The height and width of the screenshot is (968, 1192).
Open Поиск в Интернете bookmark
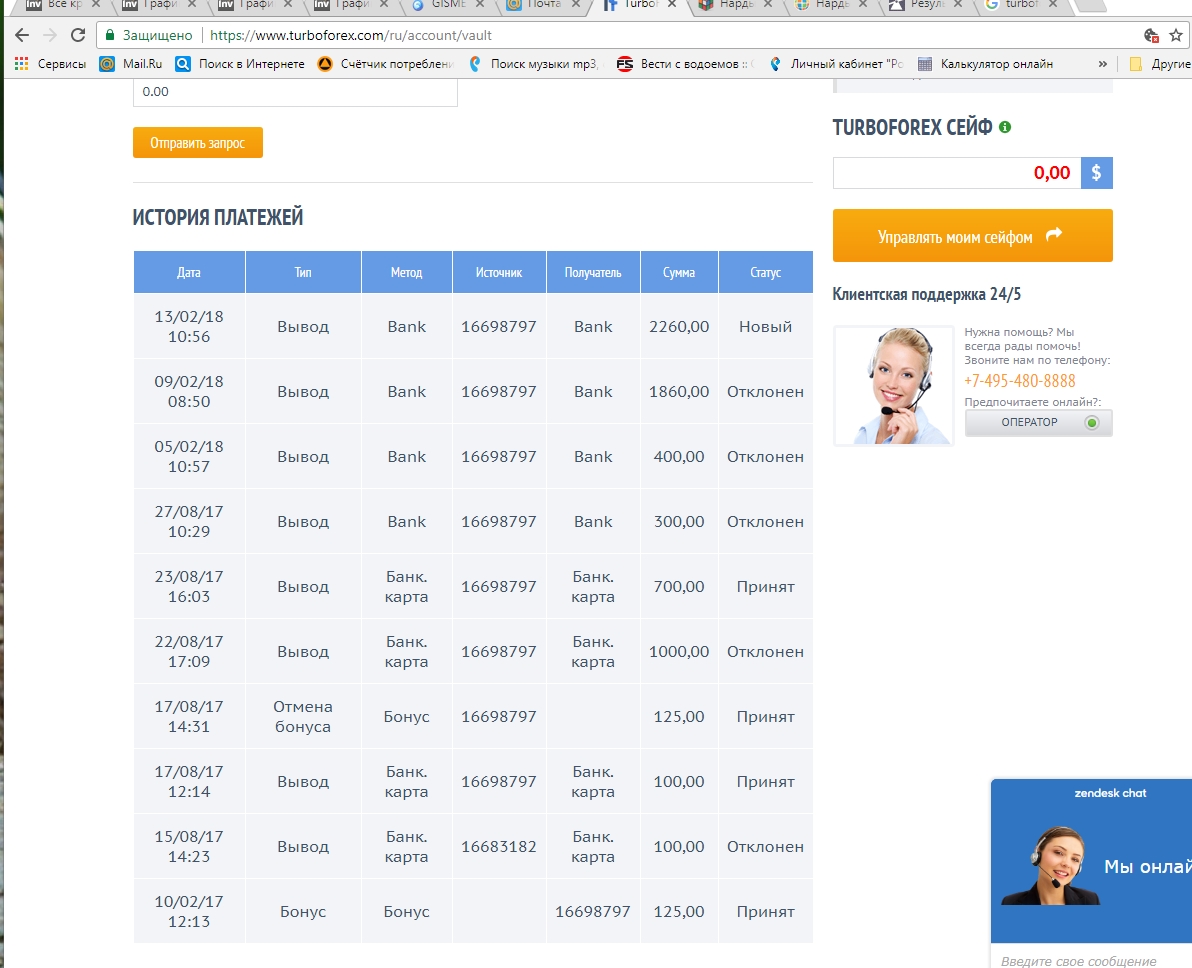[x=239, y=64]
